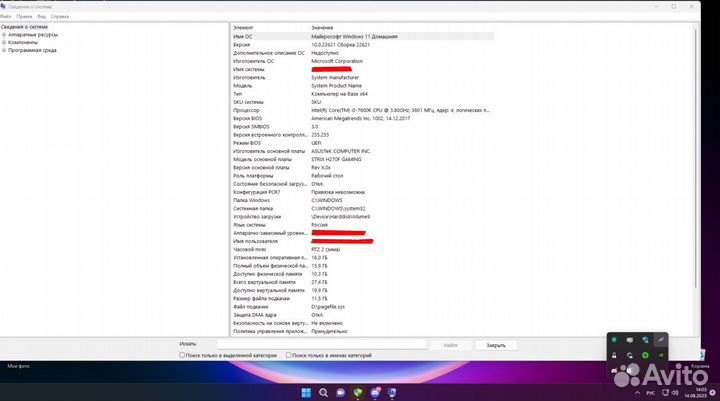The width and height of the screenshot is (720, 401).
Task: Open the purple chat camera taskbar icon
Action: point(340,393)
